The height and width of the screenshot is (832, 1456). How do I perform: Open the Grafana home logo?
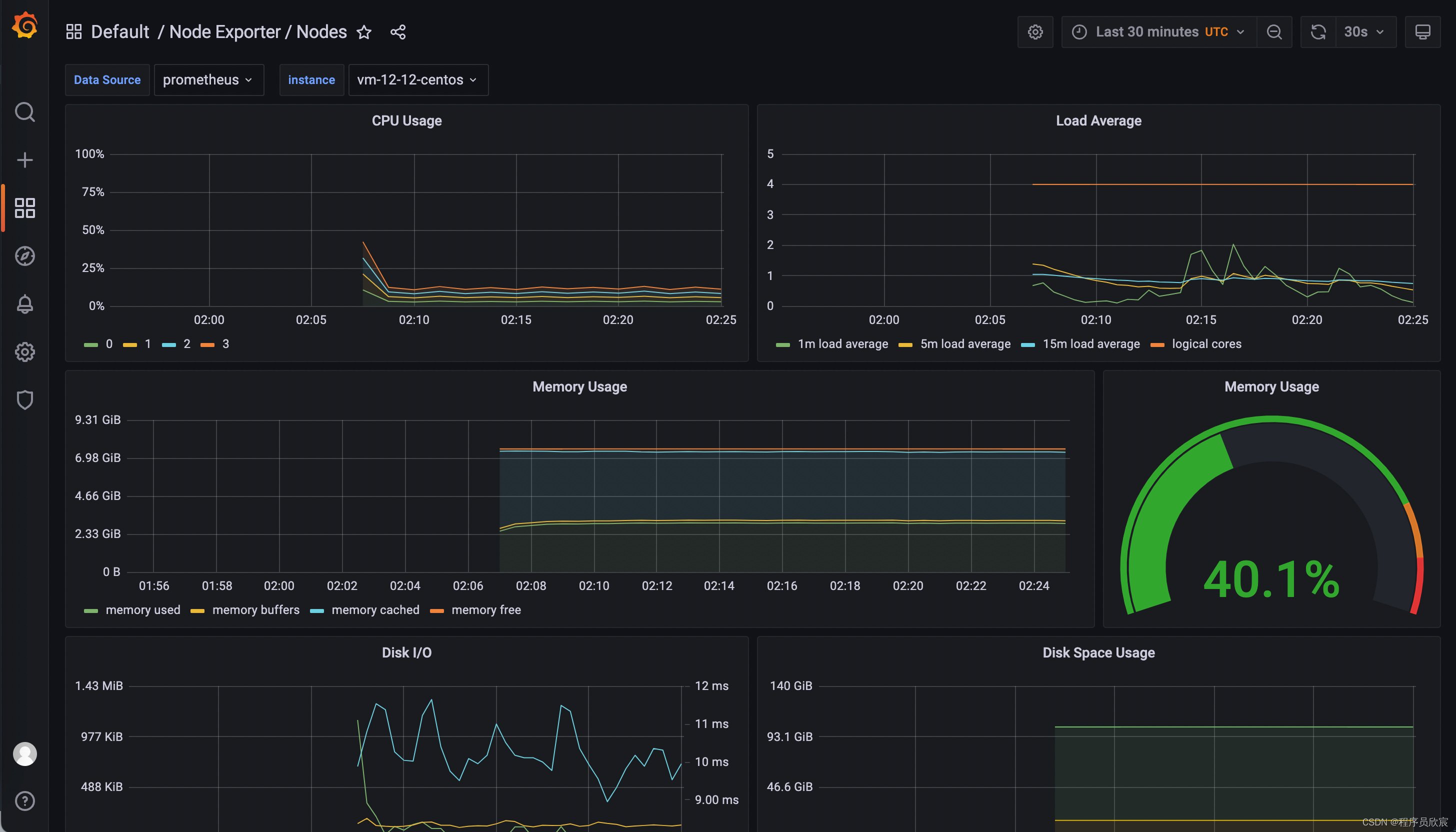pos(24,25)
